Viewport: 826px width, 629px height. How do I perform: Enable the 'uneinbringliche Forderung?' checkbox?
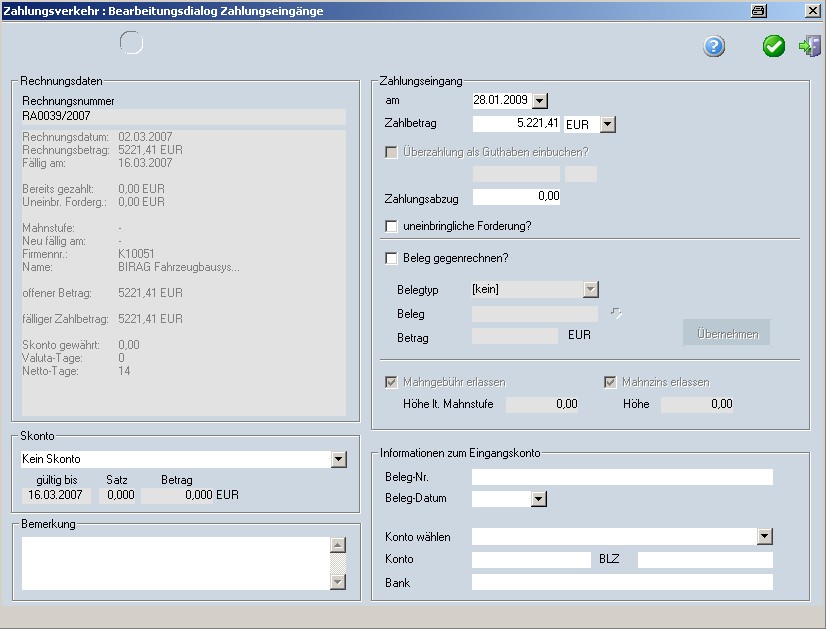(x=392, y=227)
